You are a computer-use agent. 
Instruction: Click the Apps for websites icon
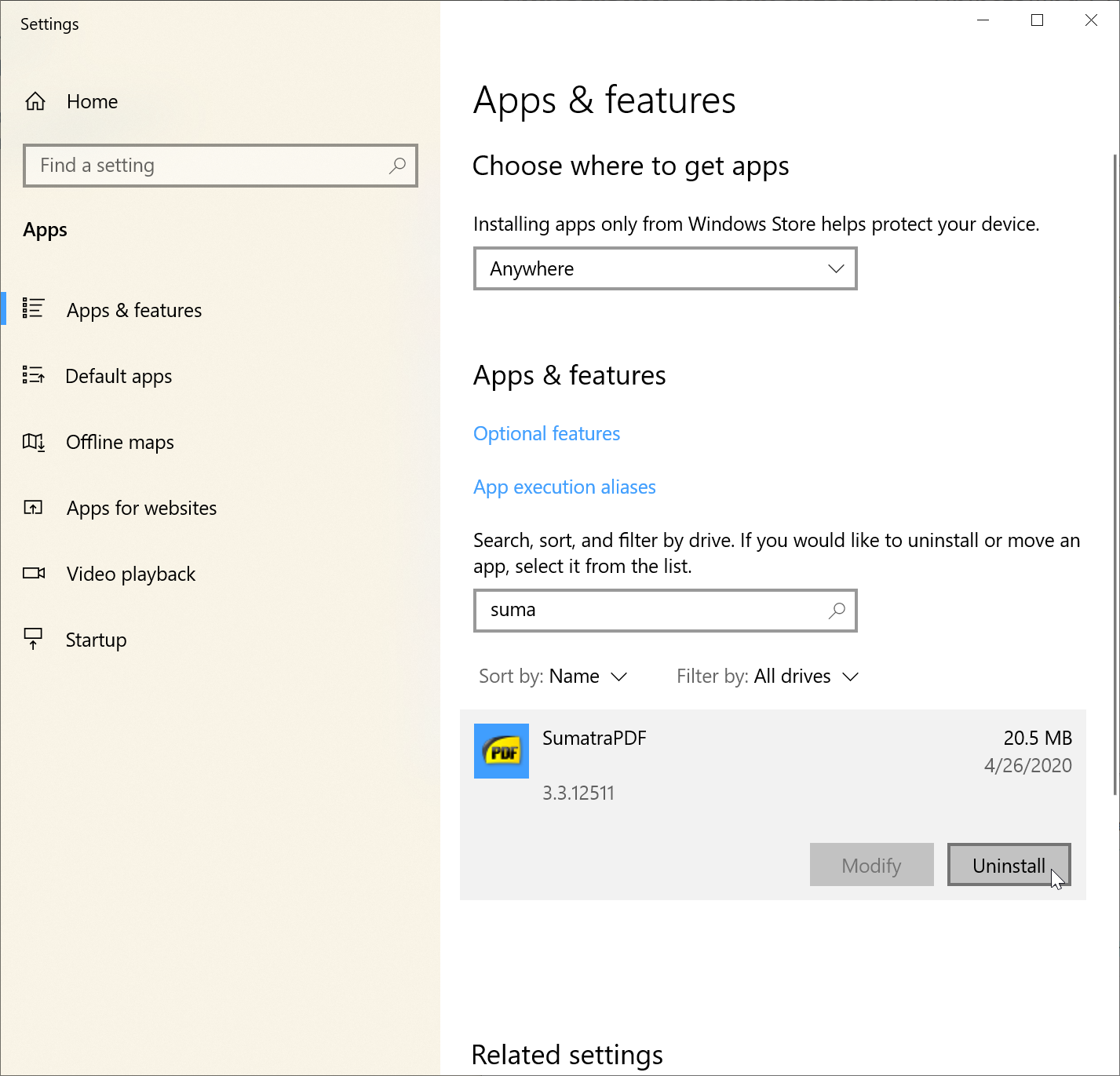(x=33, y=508)
